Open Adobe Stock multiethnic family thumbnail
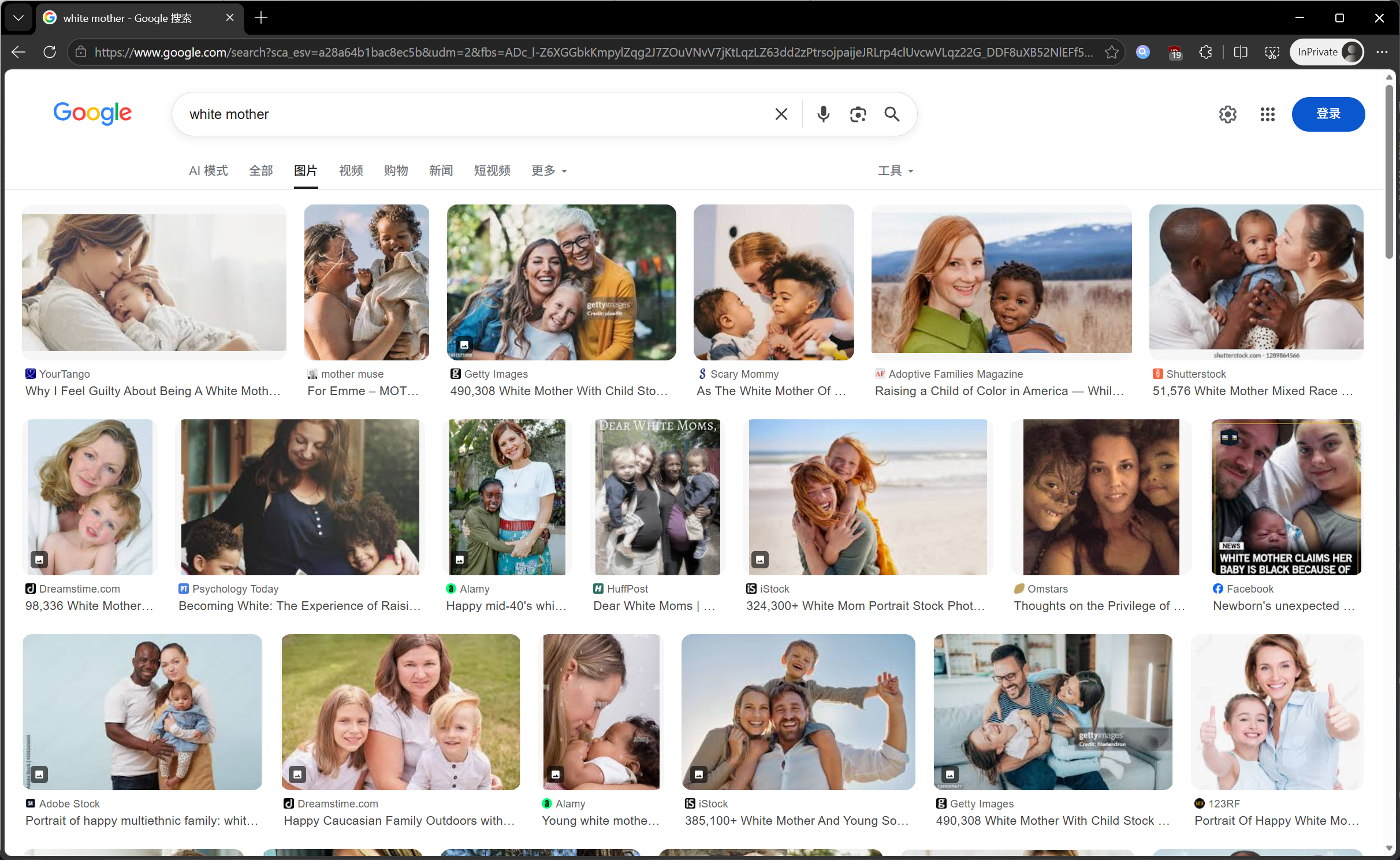The width and height of the screenshot is (1400, 860). pos(142,712)
